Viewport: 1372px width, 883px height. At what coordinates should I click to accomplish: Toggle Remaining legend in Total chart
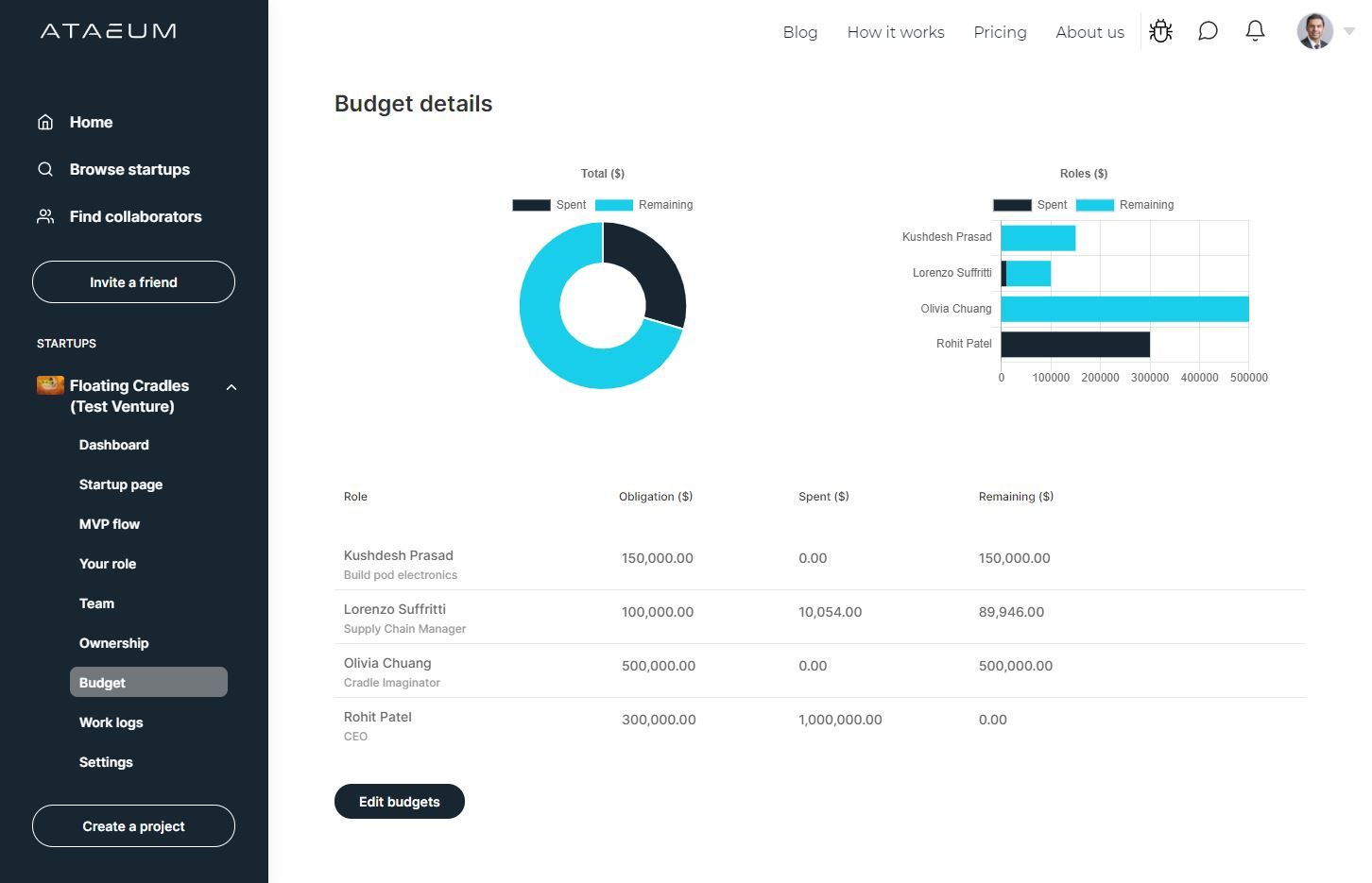coord(643,205)
